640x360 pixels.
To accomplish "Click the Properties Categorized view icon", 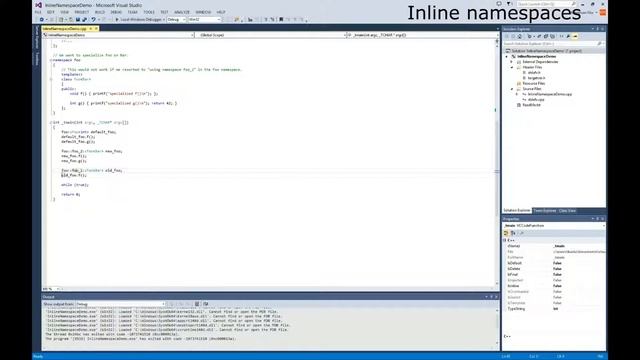I will [x=506, y=233].
